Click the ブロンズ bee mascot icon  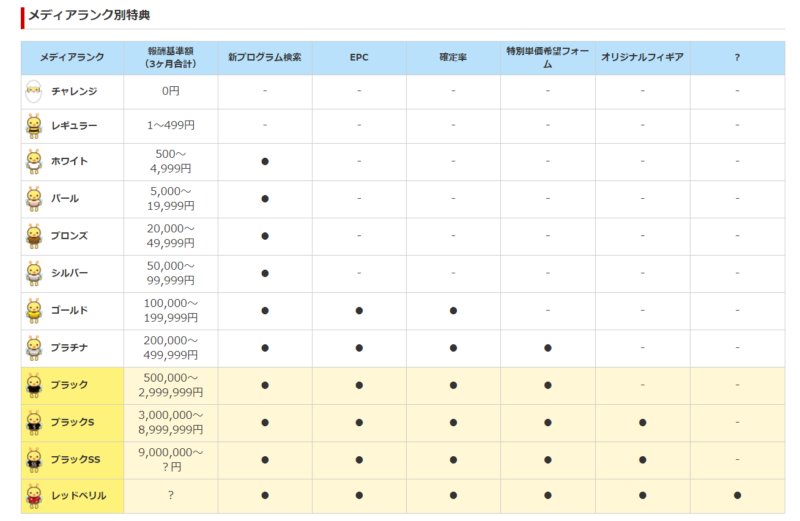[x=34, y=236]
